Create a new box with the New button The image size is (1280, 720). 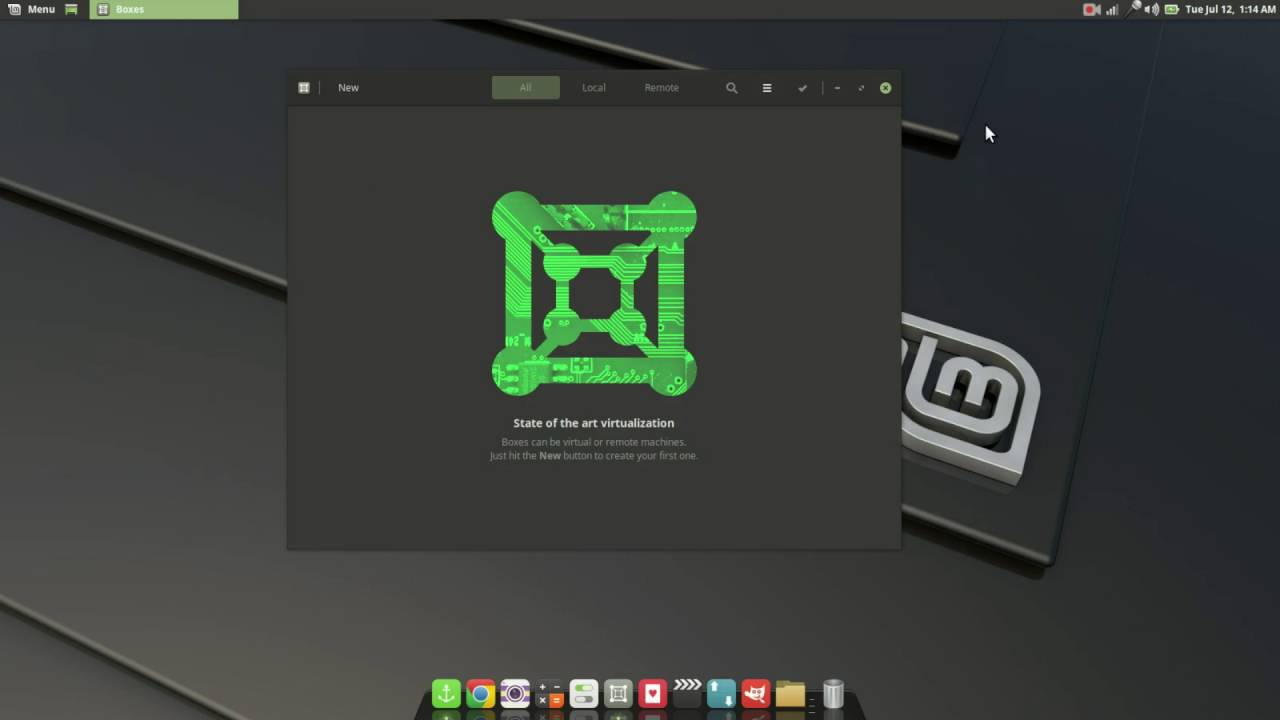(348, 88)
